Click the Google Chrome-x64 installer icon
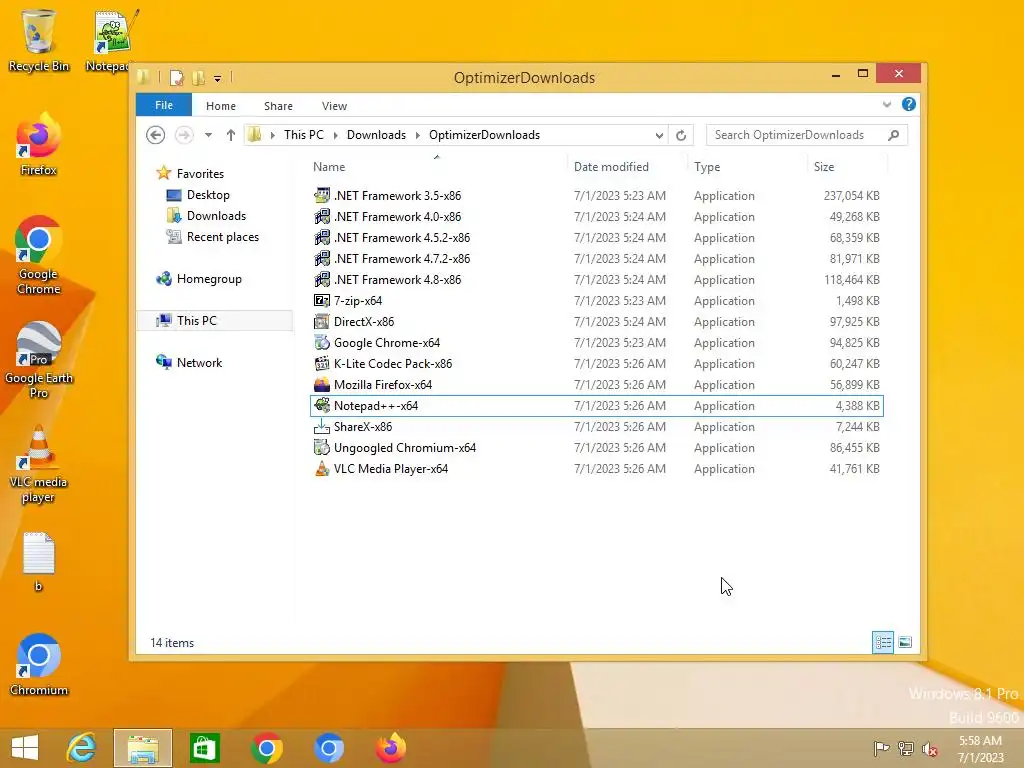This screenshot has width=1024, height=768. (321, 342)
